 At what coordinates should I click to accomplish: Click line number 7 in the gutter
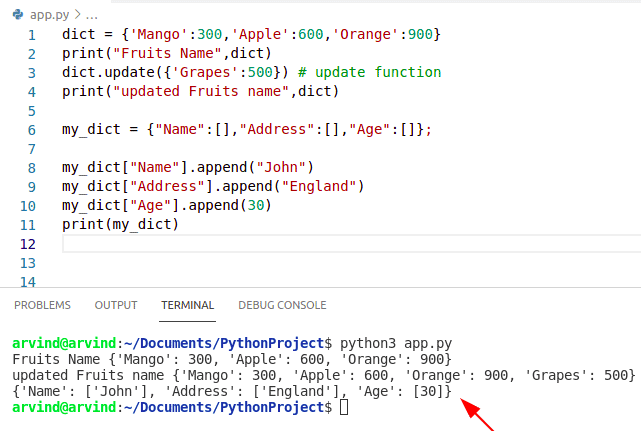[x=31, y=149]
